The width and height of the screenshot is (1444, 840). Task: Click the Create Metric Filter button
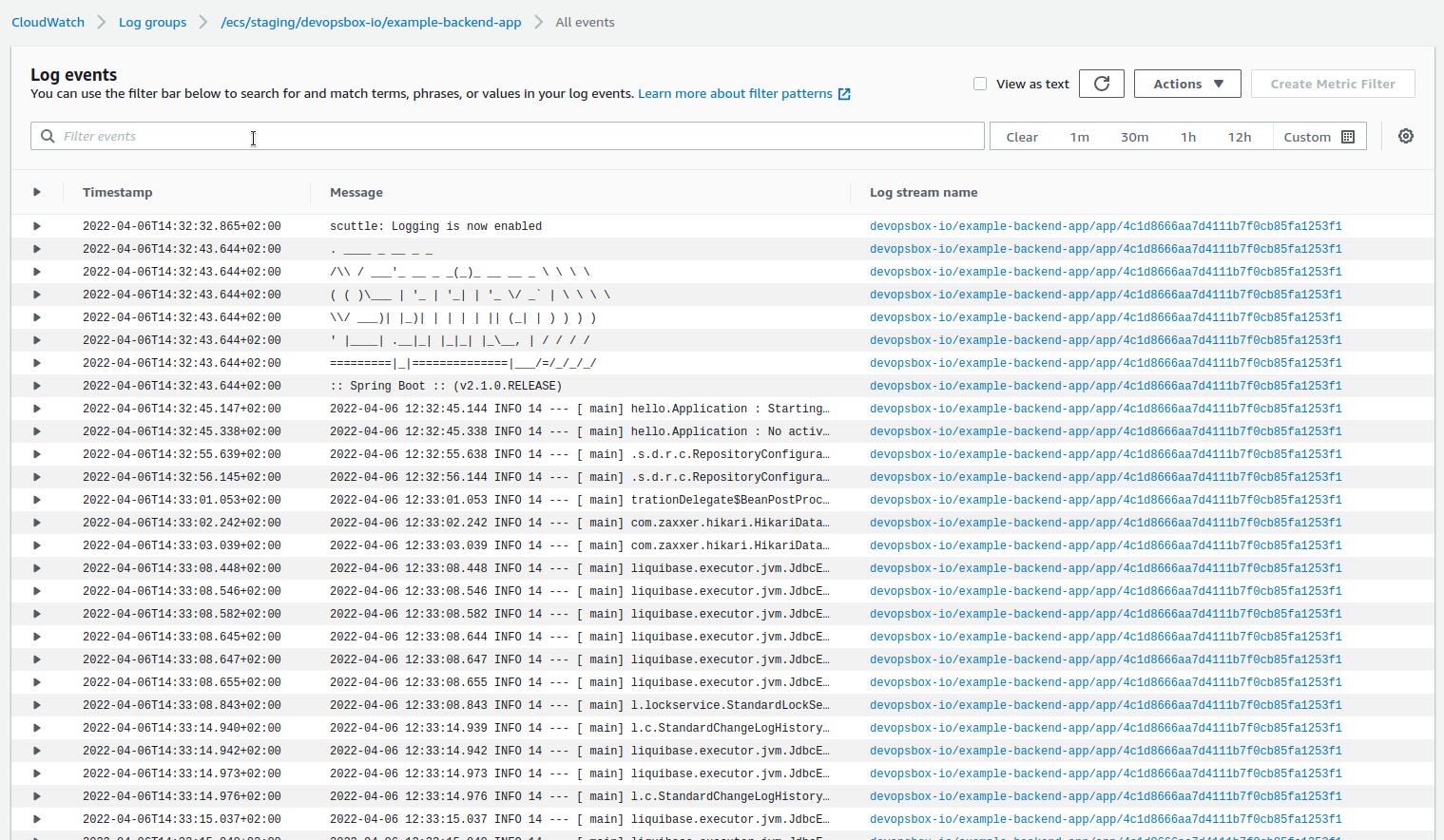[x=1332, y=83]
